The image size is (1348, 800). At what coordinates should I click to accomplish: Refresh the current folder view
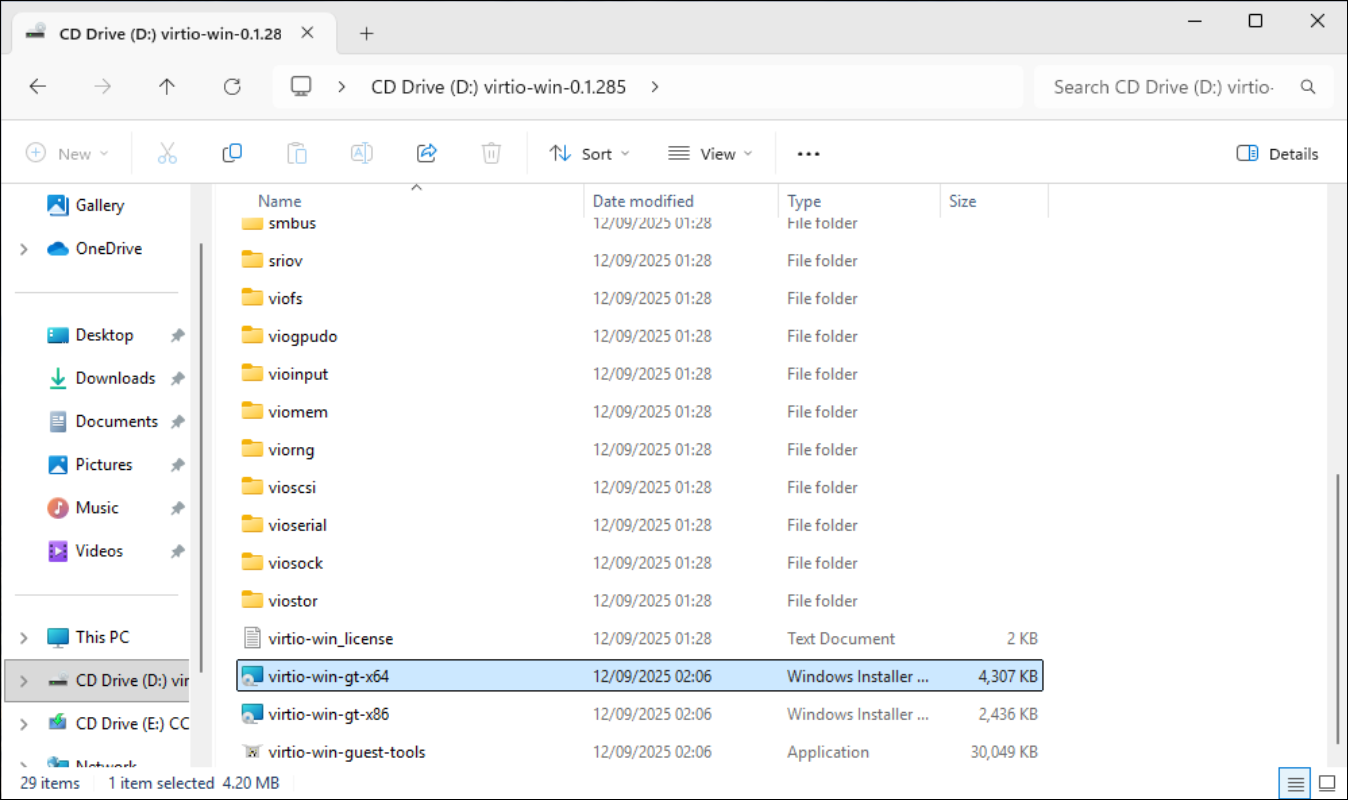[x=232, y=87]
